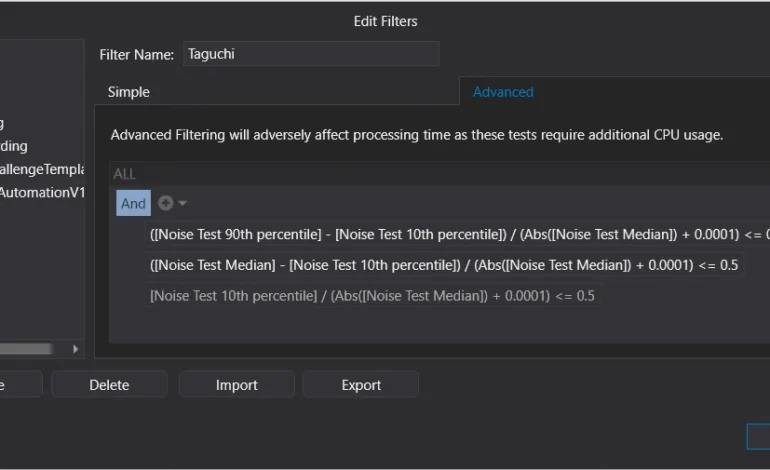Select the list item ending in AutomationV1
The image size is (770, 470).
click(42, 192)
